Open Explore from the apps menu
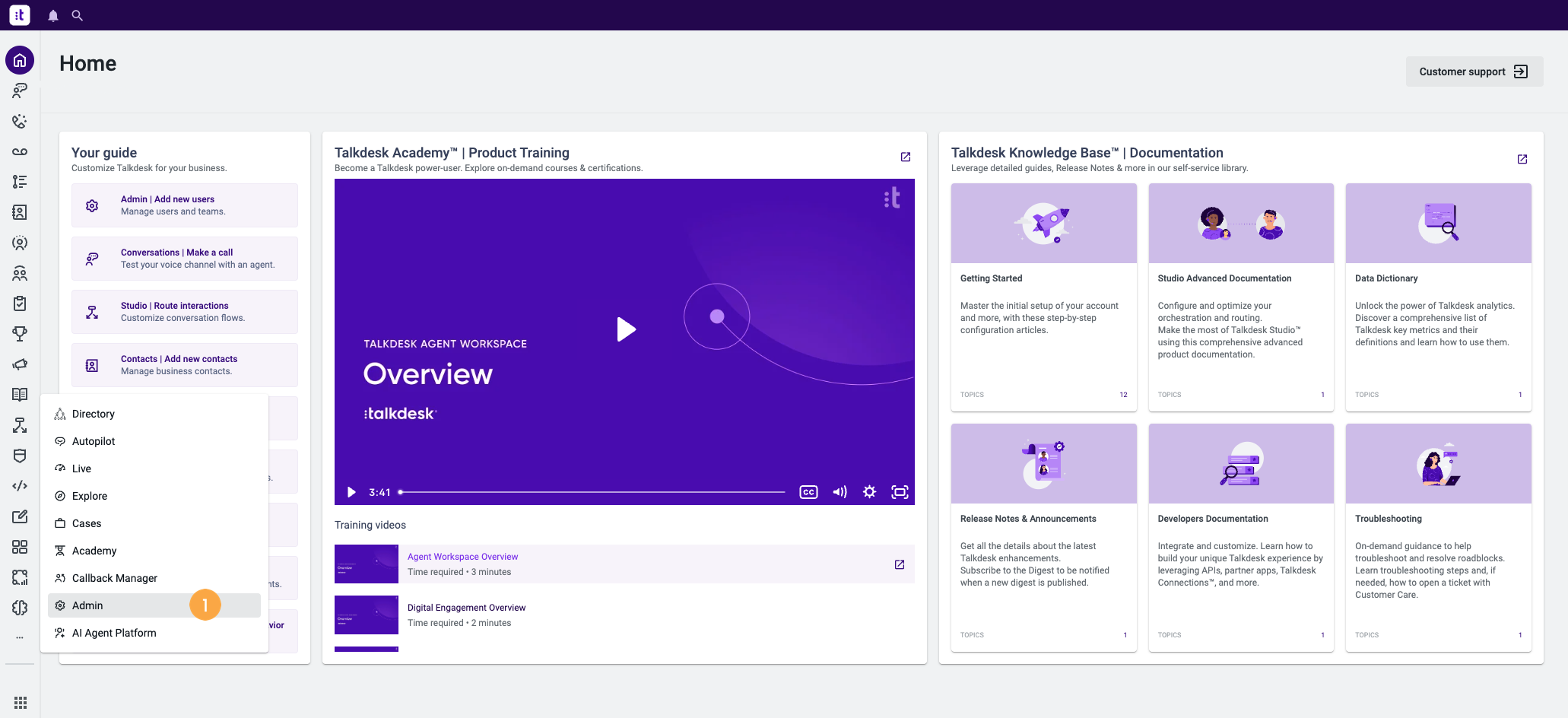This screenshot has height=718, width=1568. (x=154, y=496)
